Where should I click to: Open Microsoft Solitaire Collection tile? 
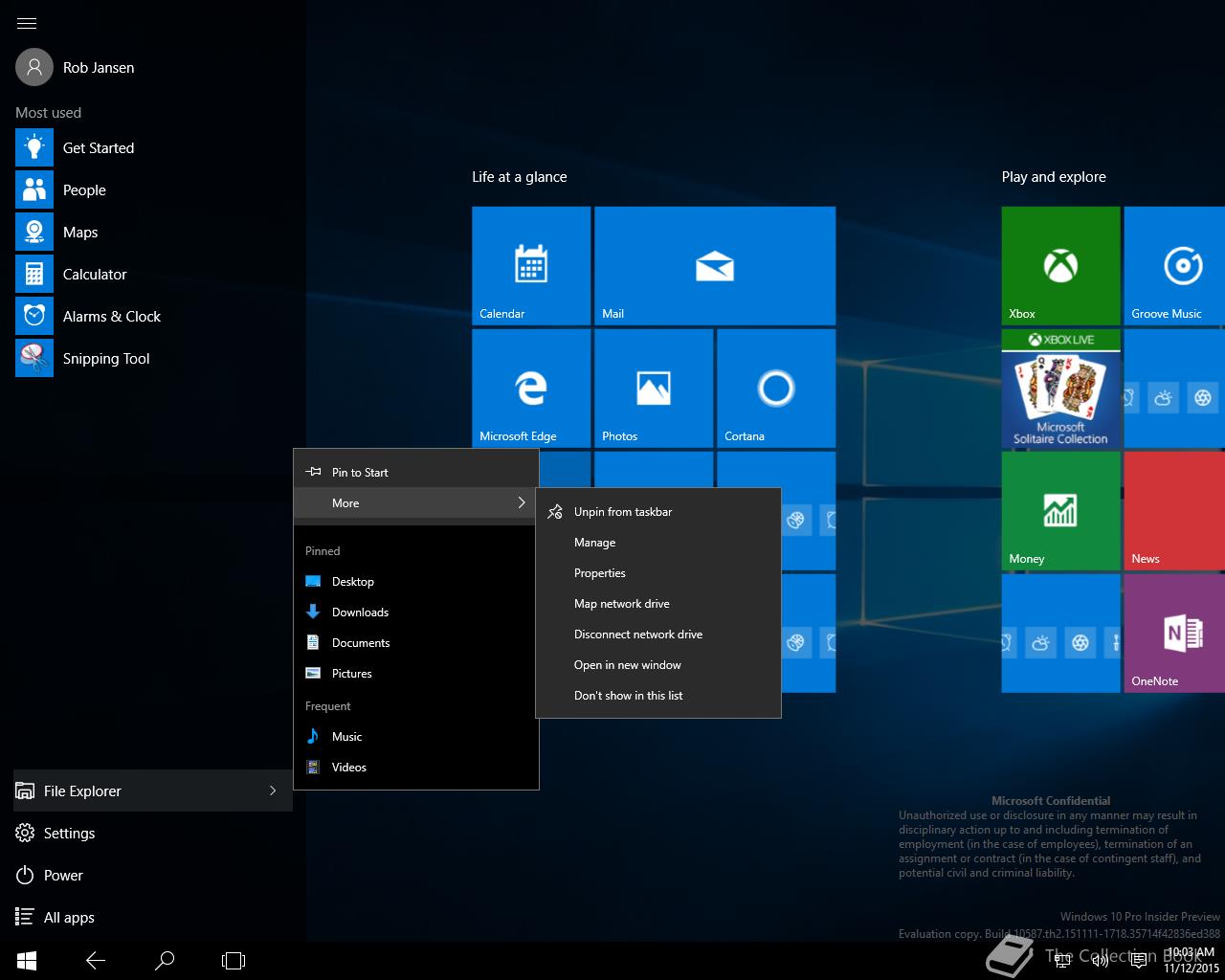pos(1060,389)
